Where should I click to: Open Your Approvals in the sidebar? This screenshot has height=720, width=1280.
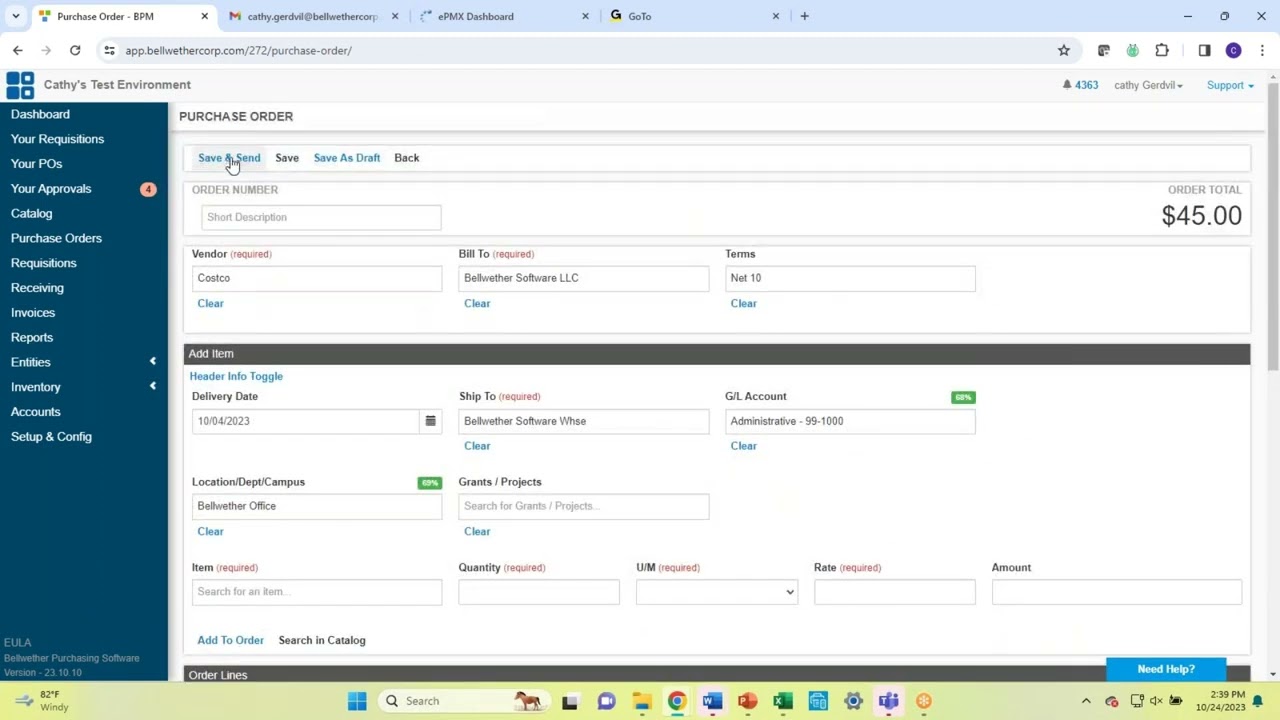click(51, 188)
